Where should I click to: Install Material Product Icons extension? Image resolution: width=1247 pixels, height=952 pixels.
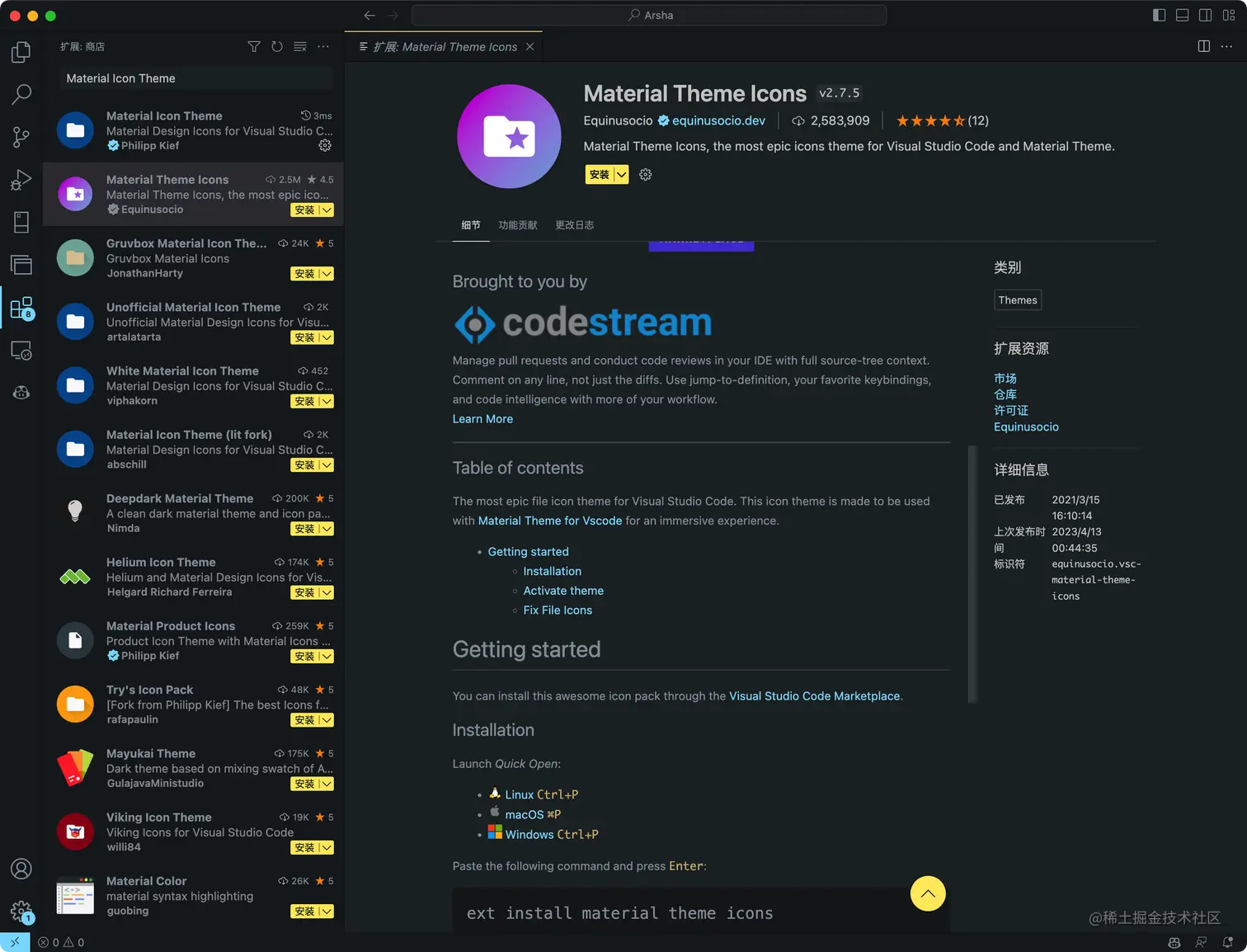304,657
